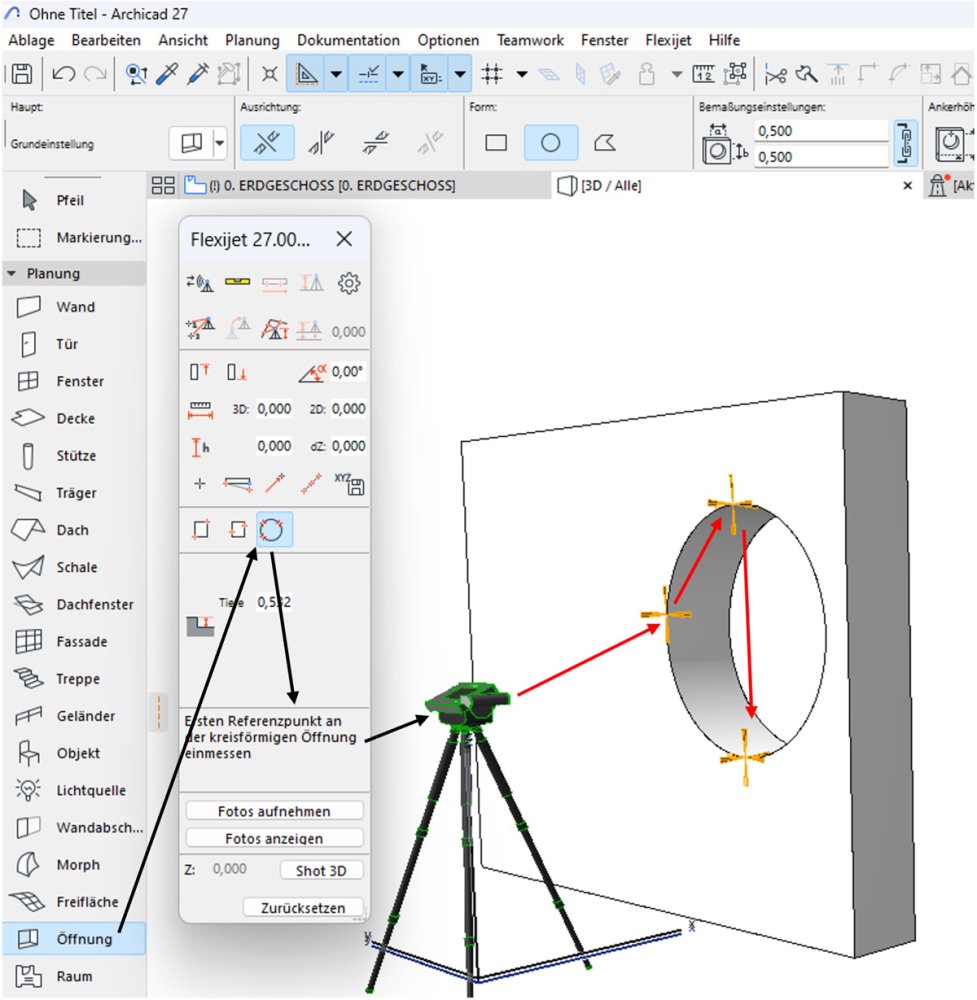This screenshot has height=1000, width=977.
Task: Open snap guides dropdown arrow
Action: (x=398, y=74)
